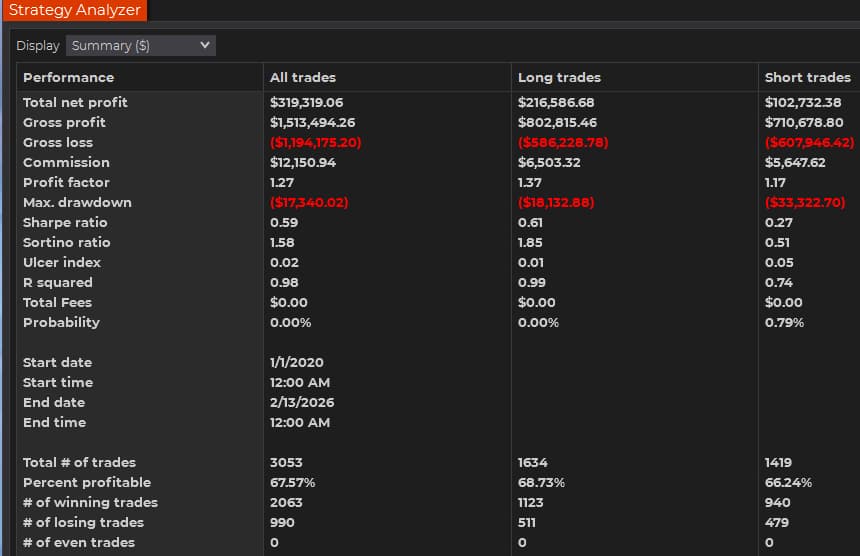
Task: Click winning trades value 2063
Action: tap(286, 502)
